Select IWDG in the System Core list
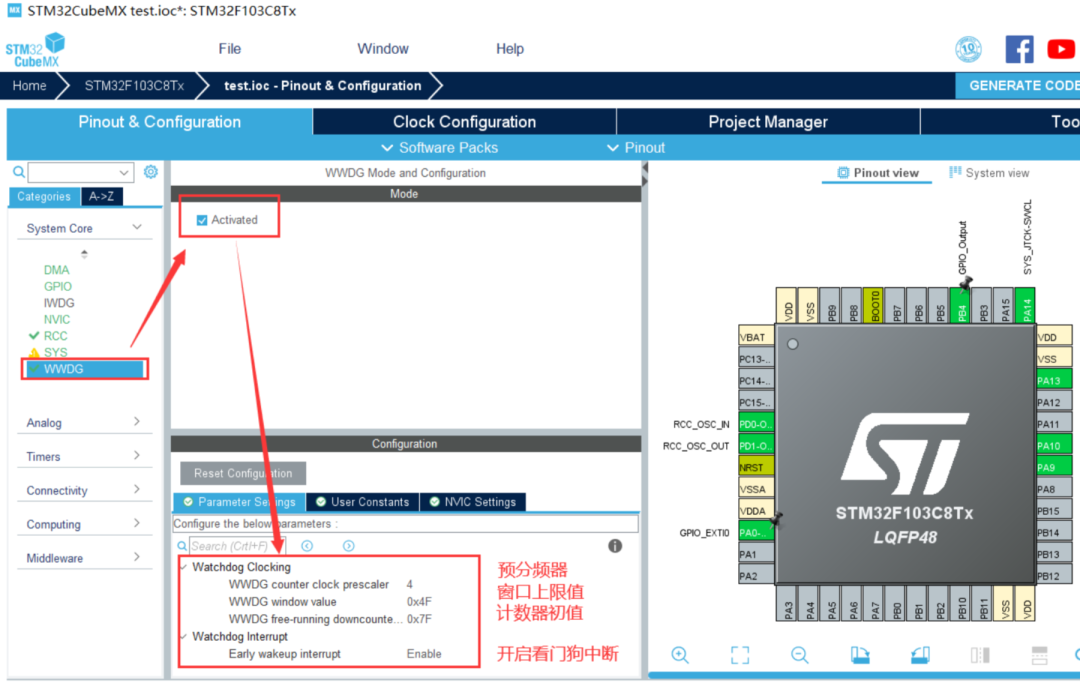The image size is (1080, 683). click(x=59, y=303)
